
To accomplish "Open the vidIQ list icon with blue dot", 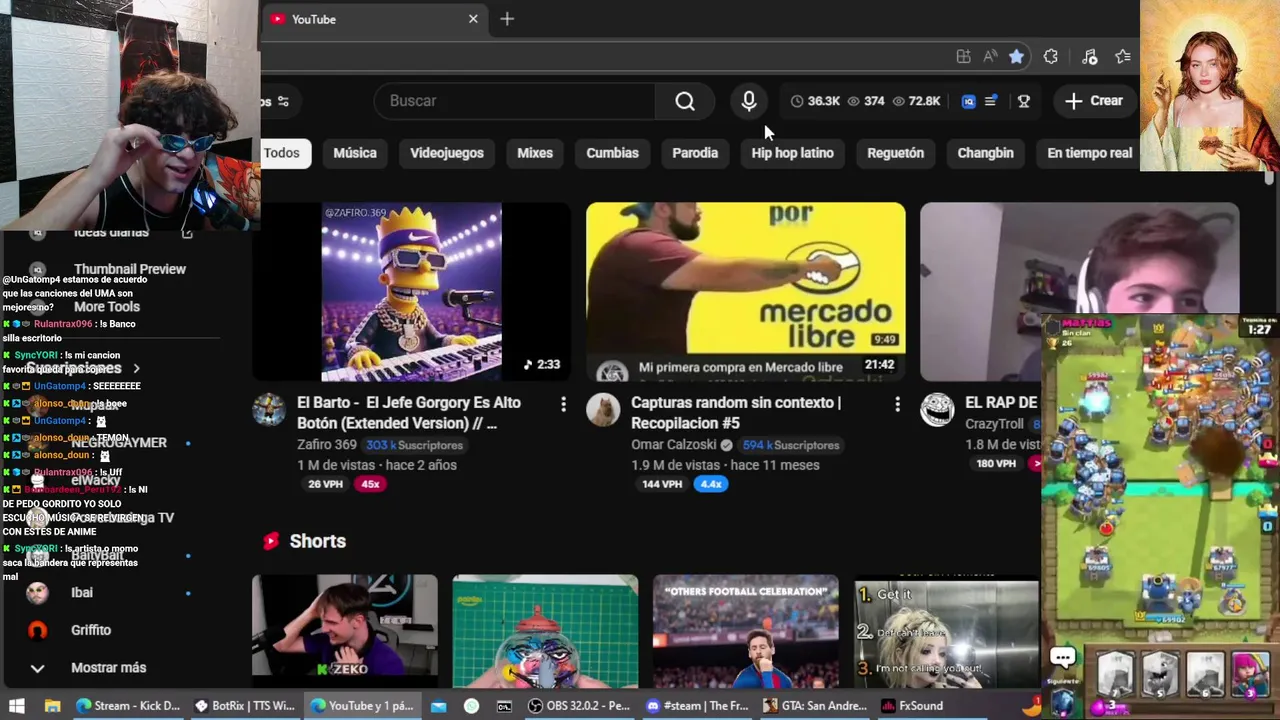I will pos(991,101).
